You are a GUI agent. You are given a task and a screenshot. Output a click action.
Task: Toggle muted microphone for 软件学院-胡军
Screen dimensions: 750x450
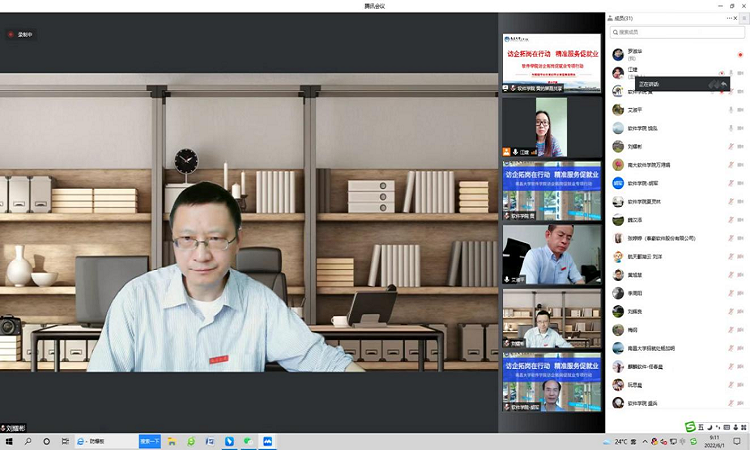pyautogui.click(x=731, y=183)
